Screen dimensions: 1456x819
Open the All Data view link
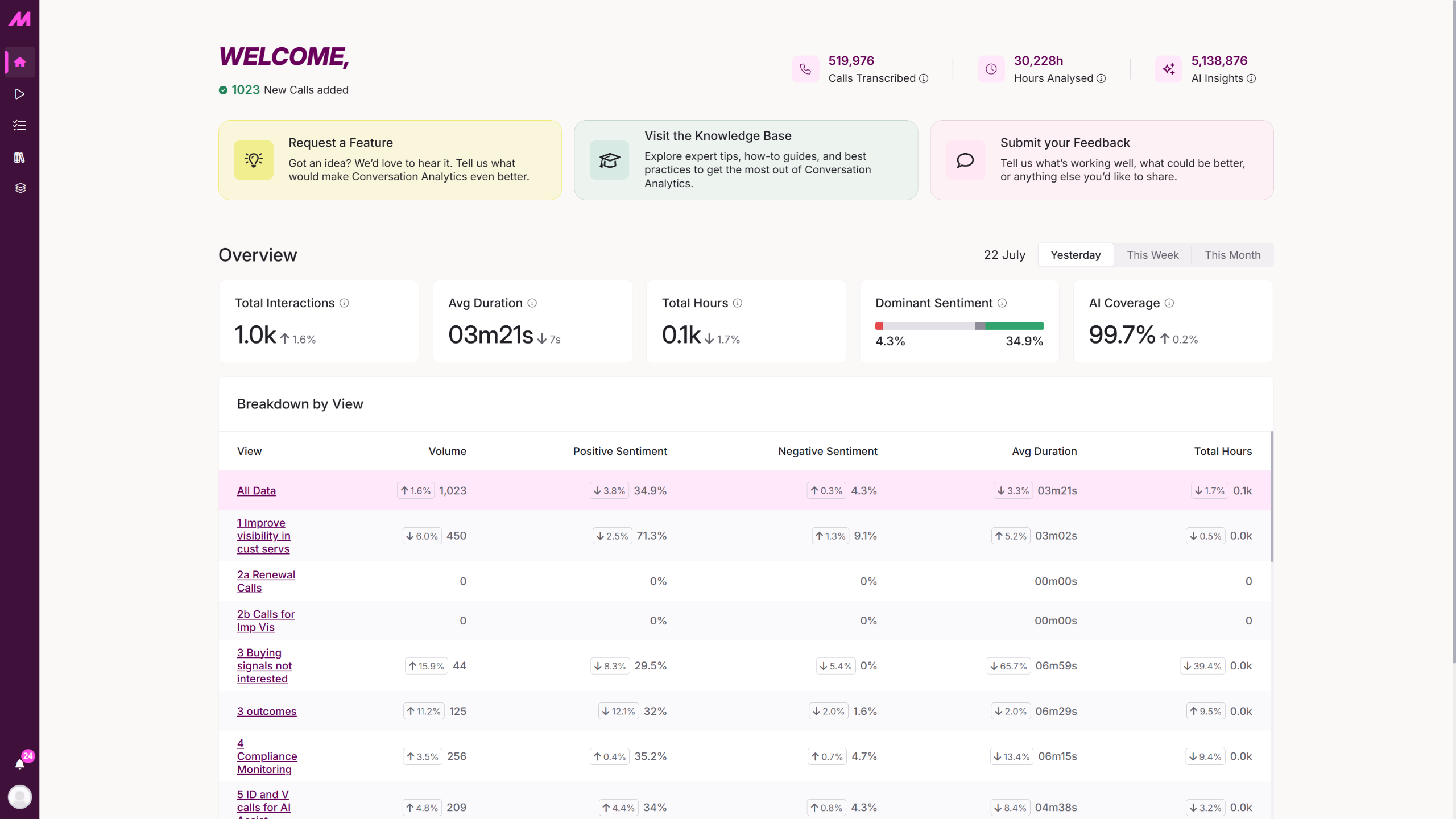point(257,490)
